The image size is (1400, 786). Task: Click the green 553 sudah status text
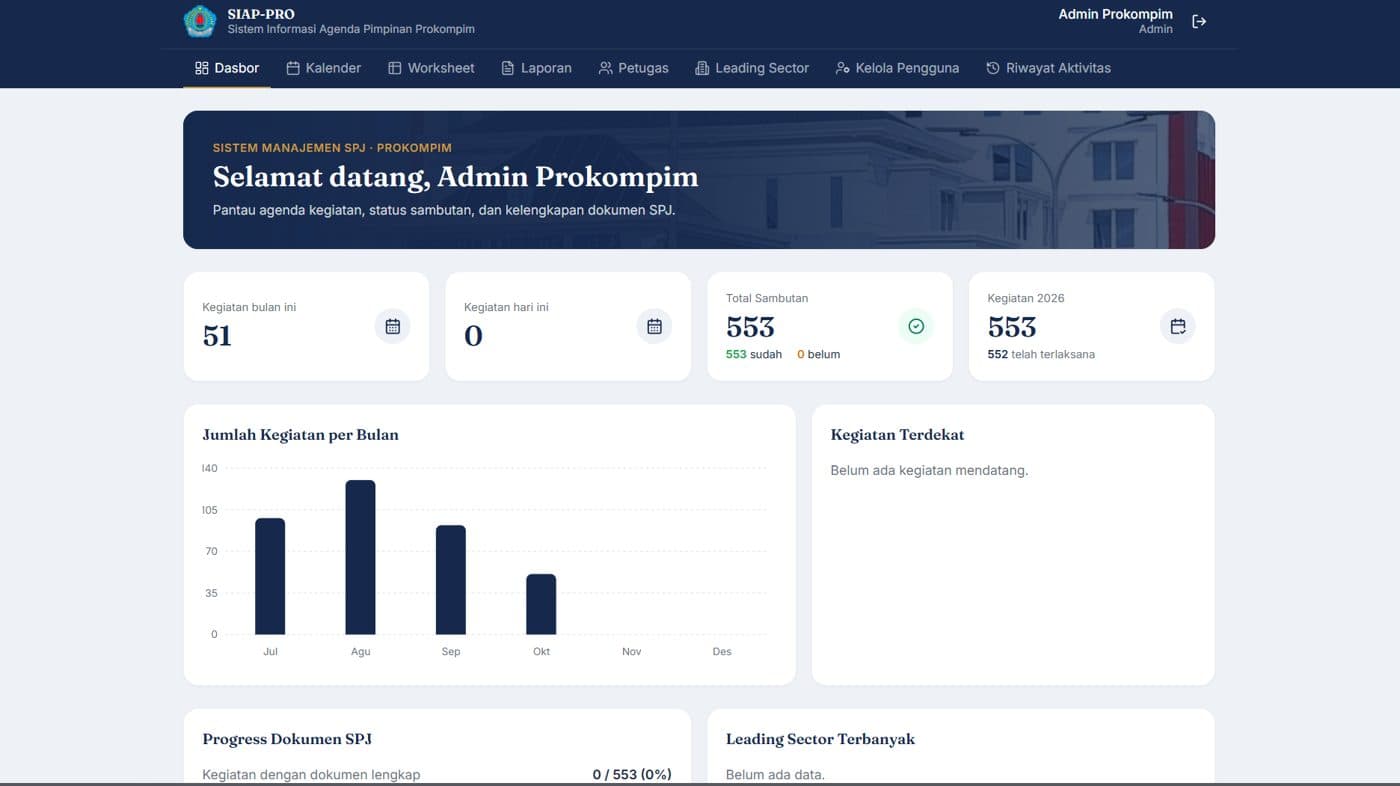coord(754,354)
